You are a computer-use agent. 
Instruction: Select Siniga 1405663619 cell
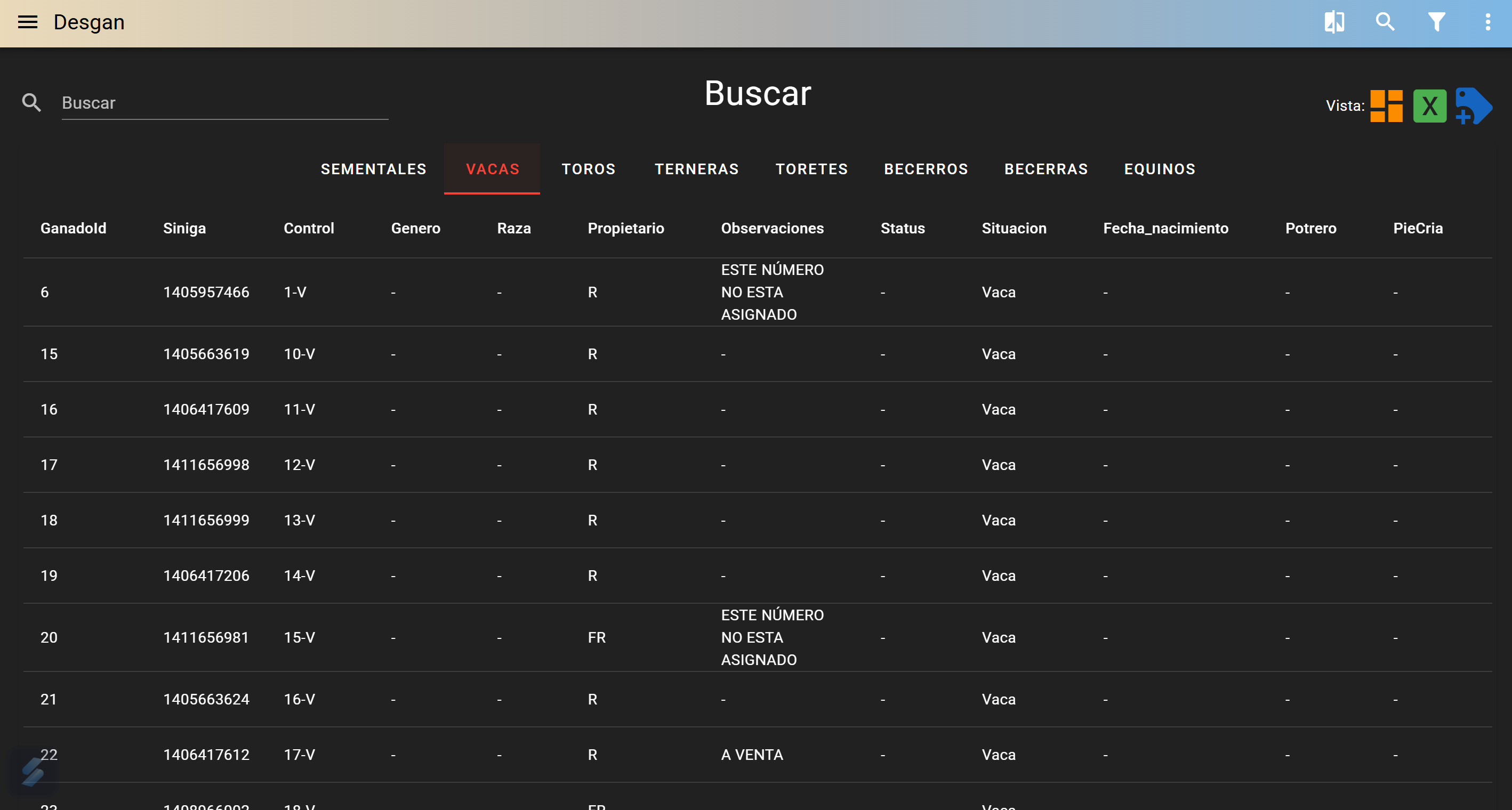[206, 354]
